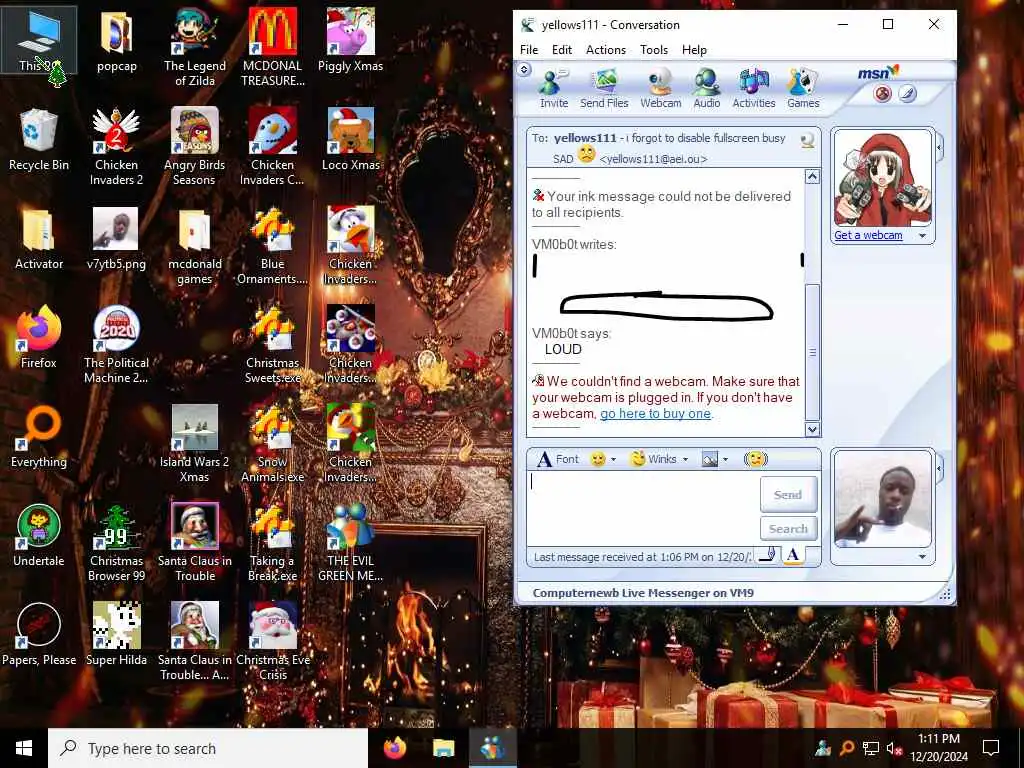Click the Windows Start button

click(x=24, y=748)
